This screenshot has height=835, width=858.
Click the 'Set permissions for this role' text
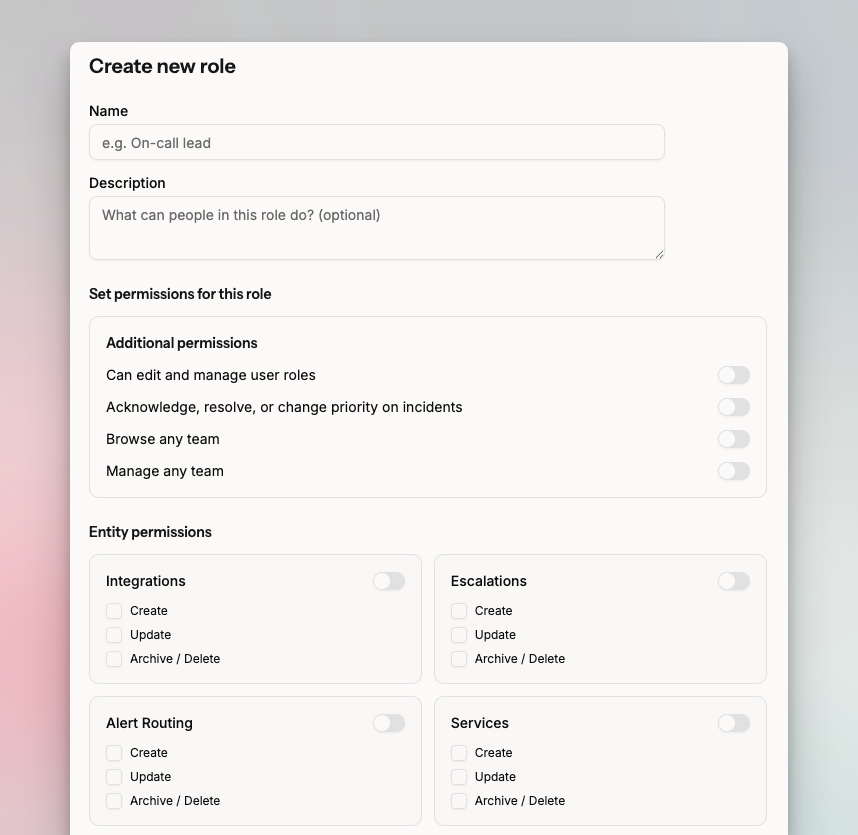180,294
